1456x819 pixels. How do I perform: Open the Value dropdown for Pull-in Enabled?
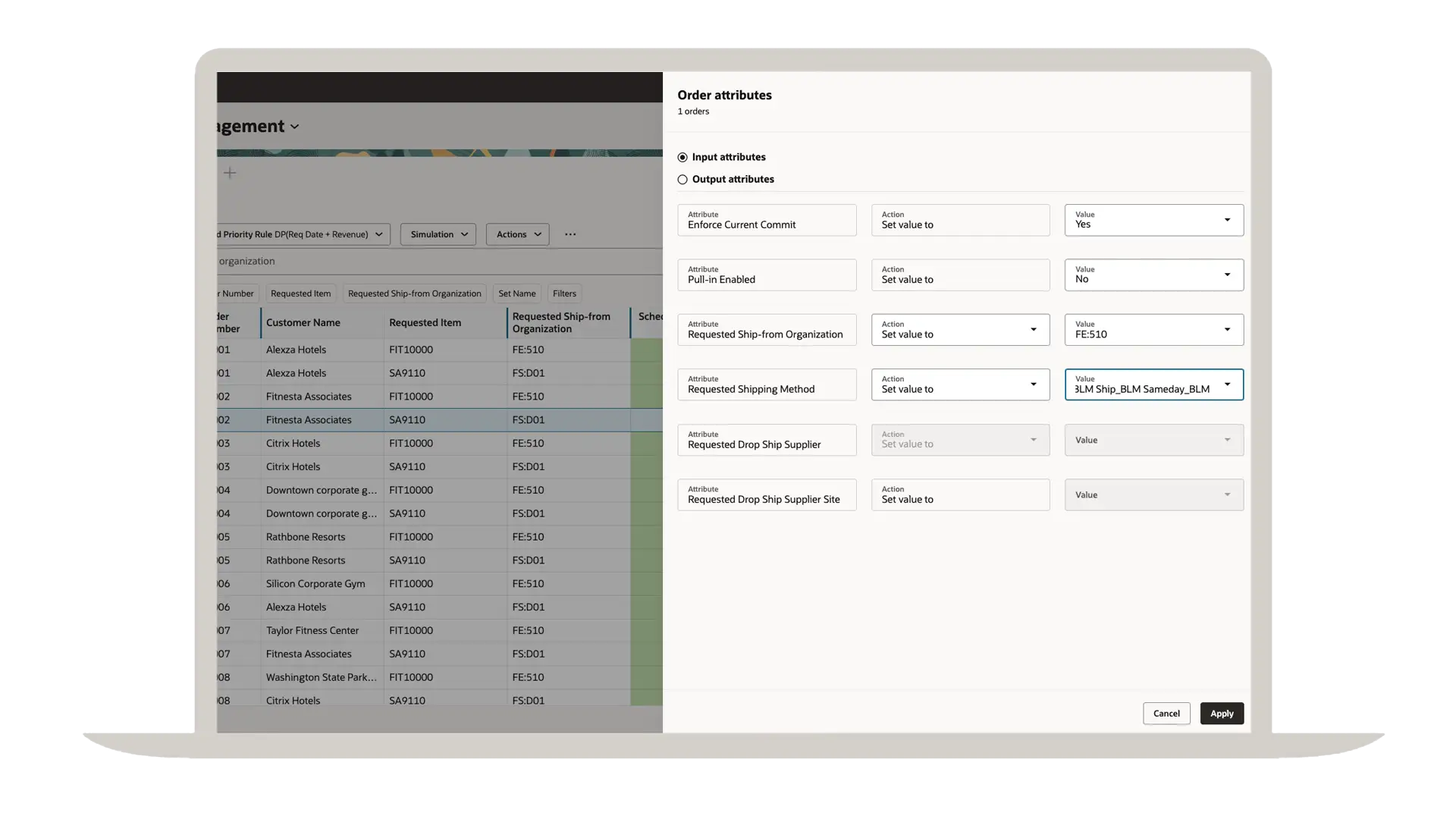(x=1228, y=275)
